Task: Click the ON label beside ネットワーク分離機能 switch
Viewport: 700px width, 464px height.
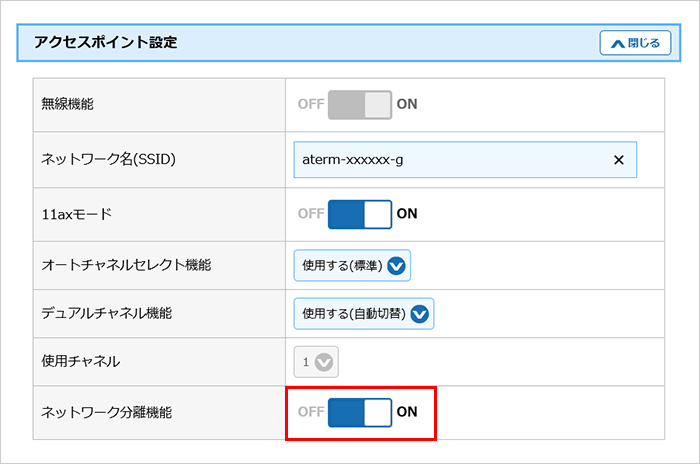Action: (407, 411)
